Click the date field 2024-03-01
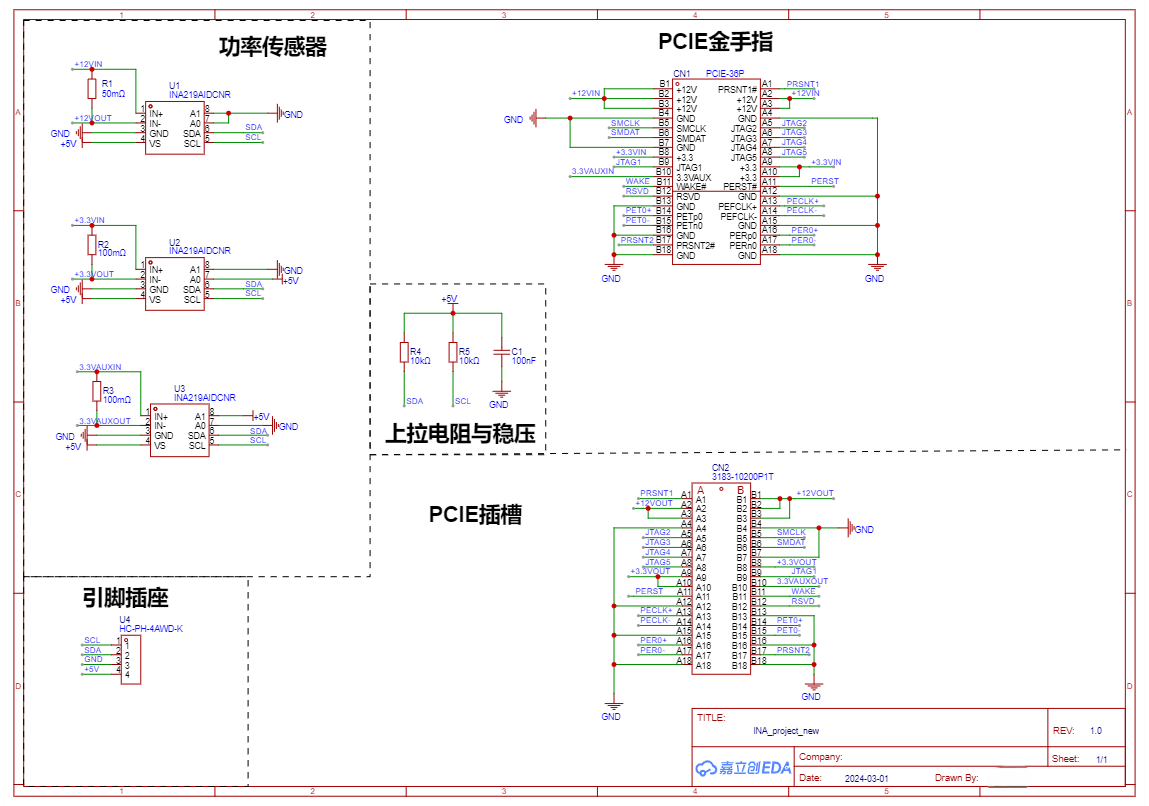The image size is (1149, 806). coord(866,778)
